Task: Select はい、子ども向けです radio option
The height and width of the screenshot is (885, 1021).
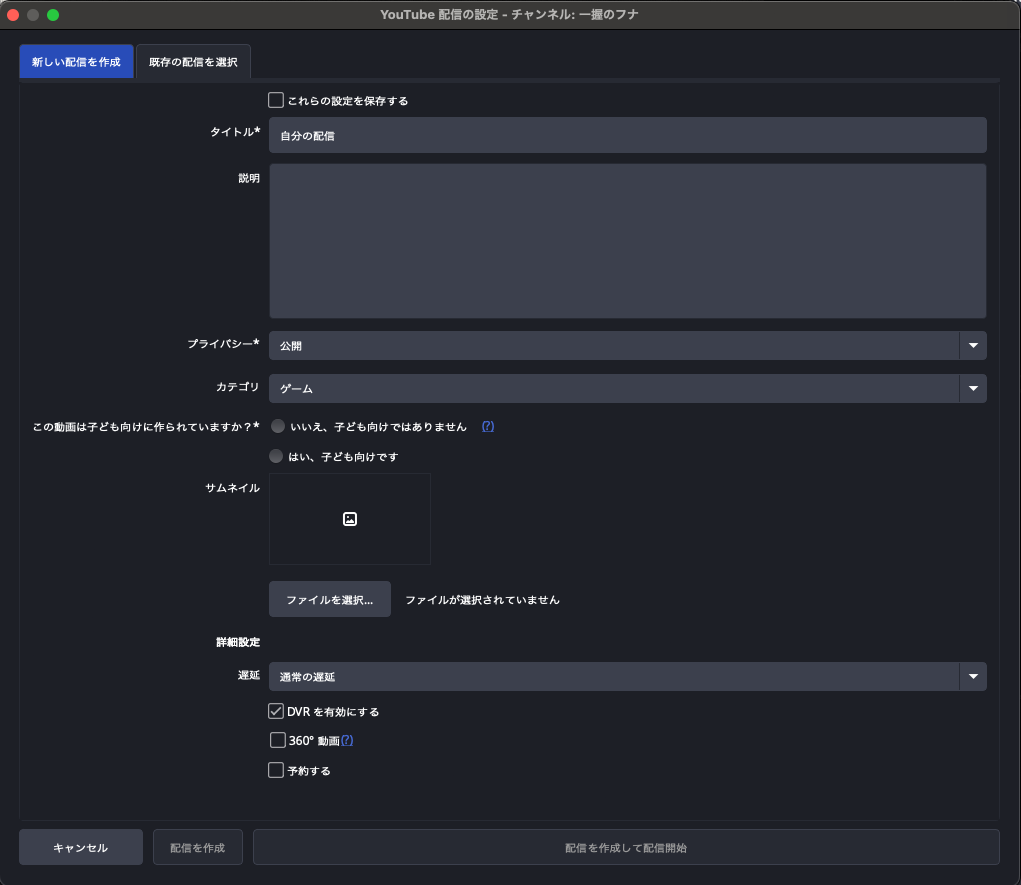Action: (x=276, y=457)
